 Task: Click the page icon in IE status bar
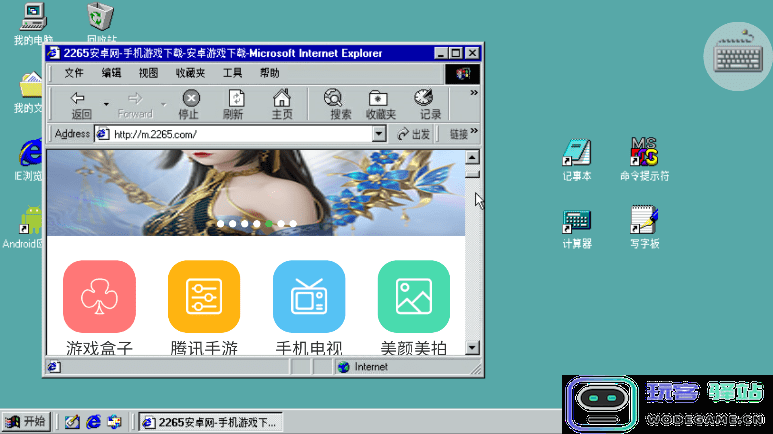pyautogui.click(x=54, y=367)
